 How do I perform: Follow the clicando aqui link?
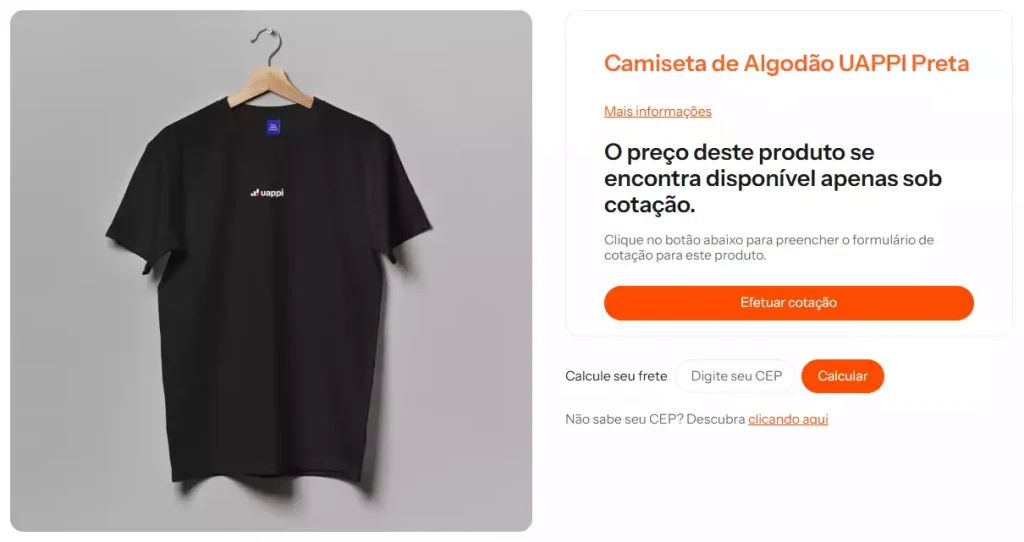pos(788,419)
